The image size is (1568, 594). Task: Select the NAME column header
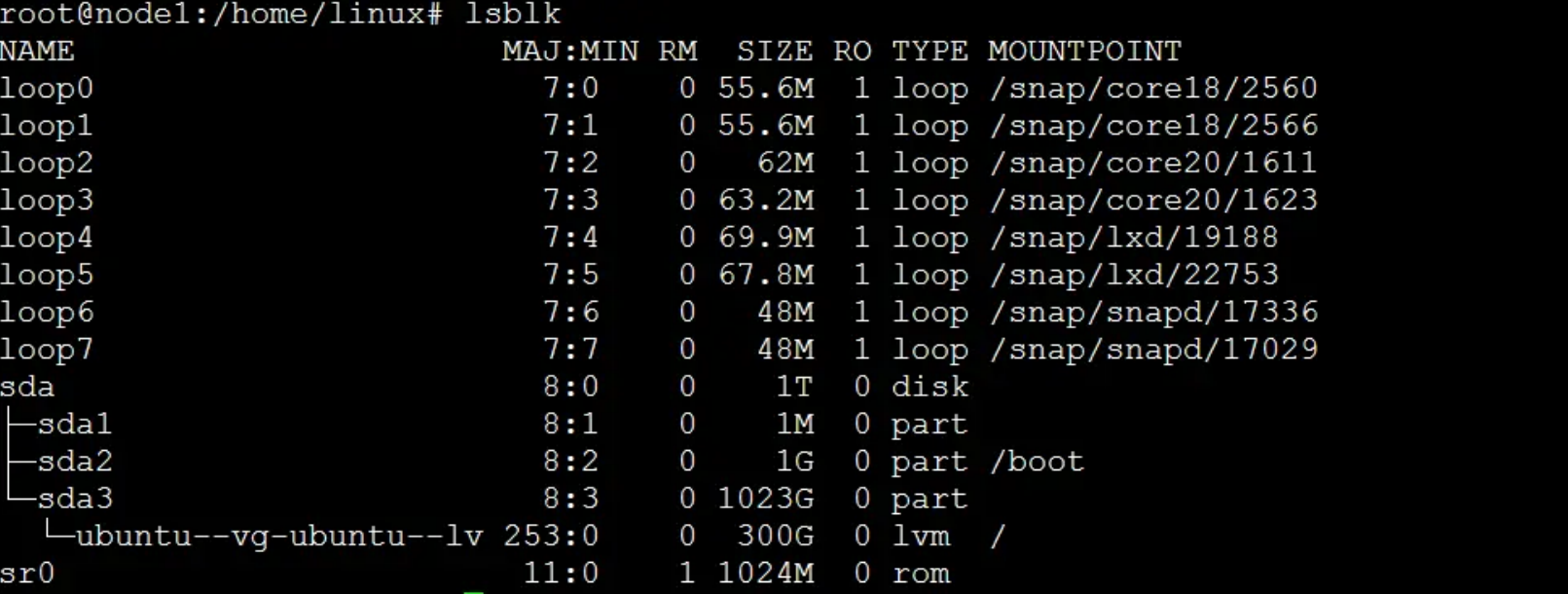click(37, 51)
